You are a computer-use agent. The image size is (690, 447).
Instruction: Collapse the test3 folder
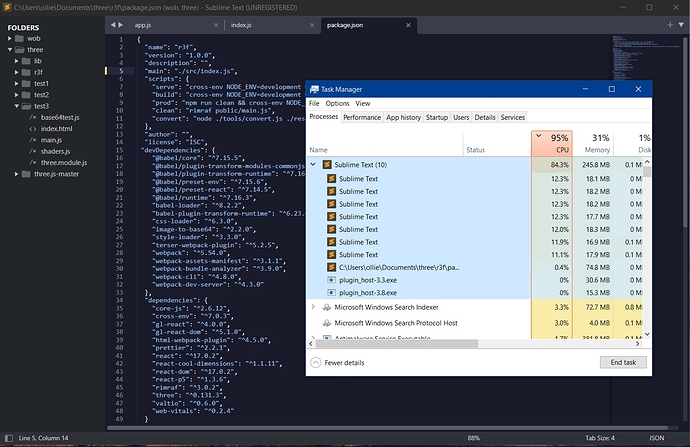pyautogui.click(x=16, y=106)
